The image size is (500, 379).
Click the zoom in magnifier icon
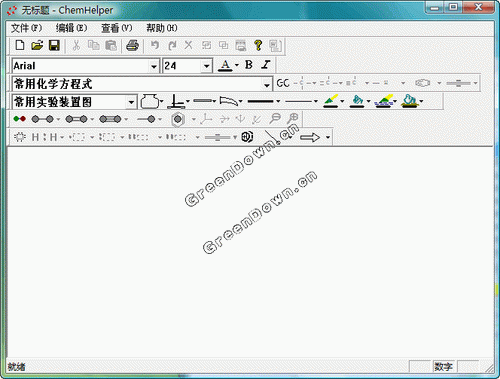pos(293,119)
